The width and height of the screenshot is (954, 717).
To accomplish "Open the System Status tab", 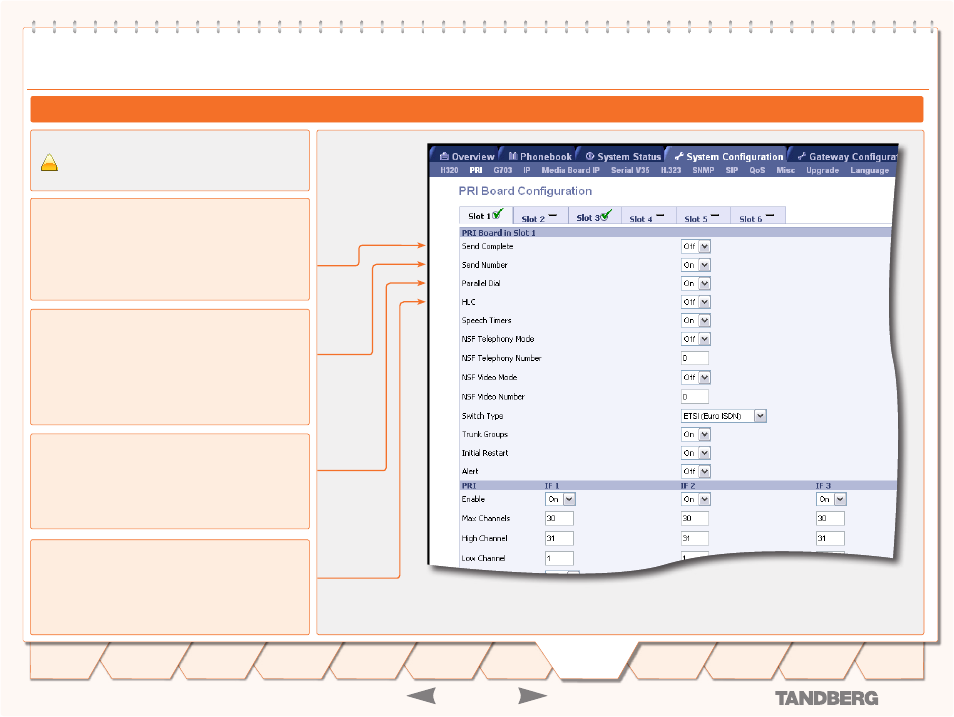I will tap(622, 156).
